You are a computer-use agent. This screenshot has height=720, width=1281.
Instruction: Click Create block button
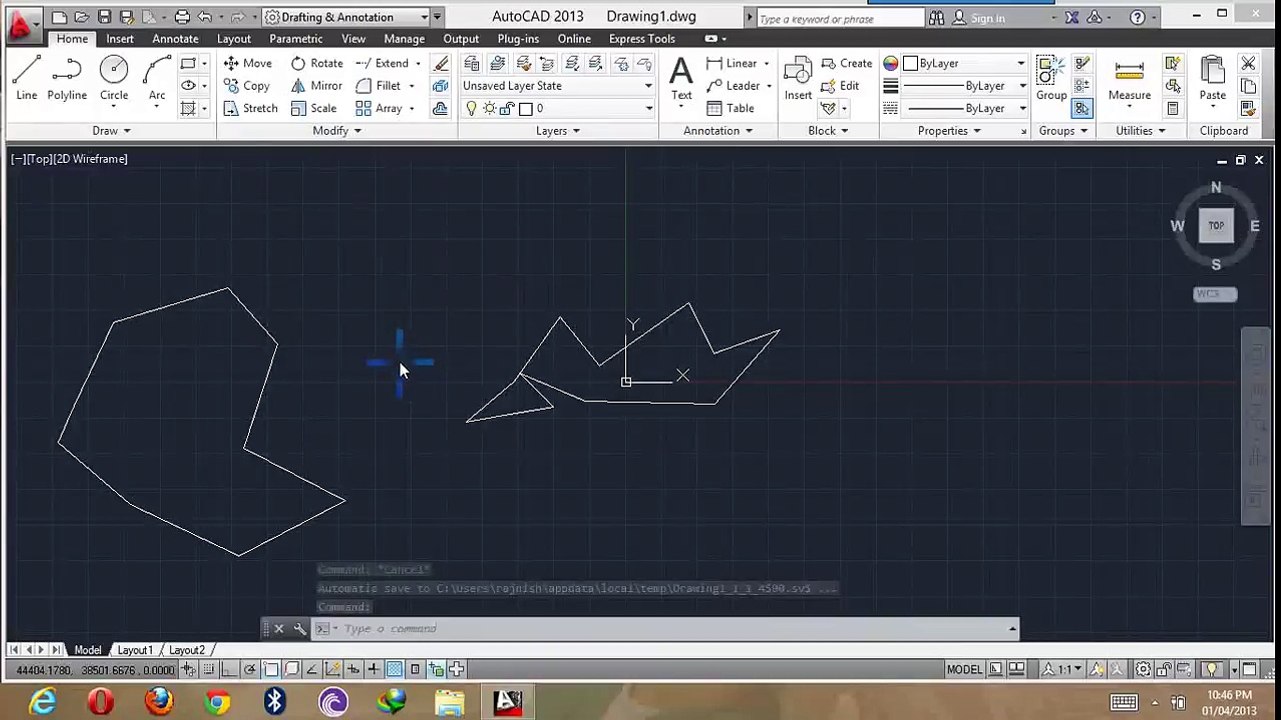(x=846, y=63)
